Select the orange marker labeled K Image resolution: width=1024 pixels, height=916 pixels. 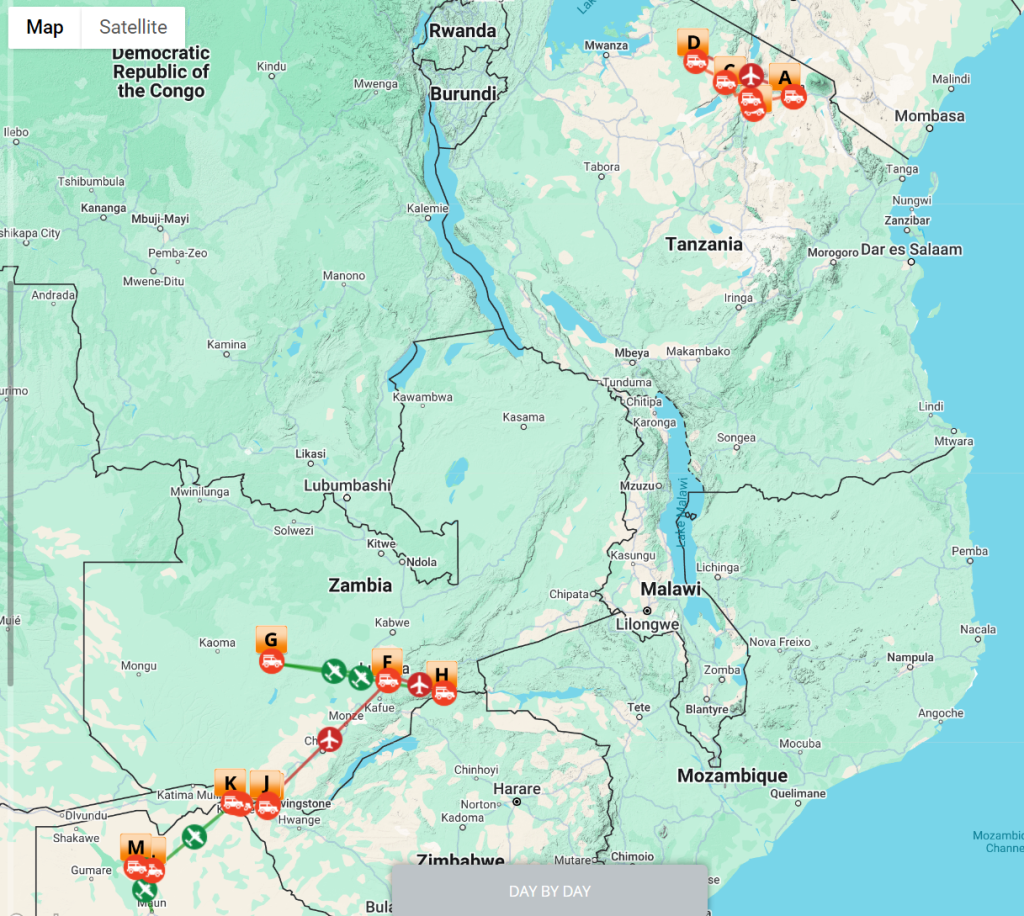coord(230,783)
